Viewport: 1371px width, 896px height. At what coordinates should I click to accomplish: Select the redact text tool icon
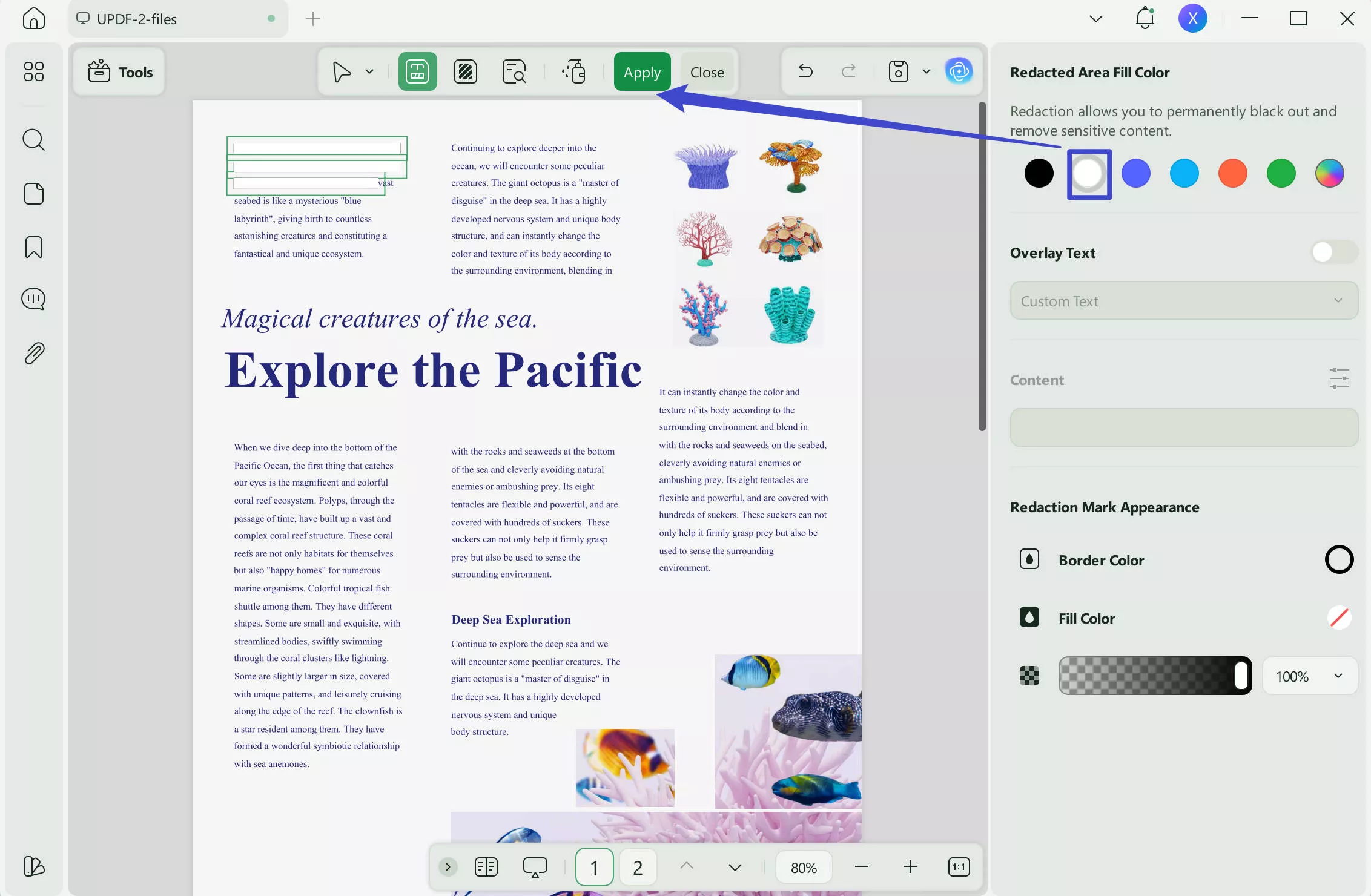click(417, 72)
